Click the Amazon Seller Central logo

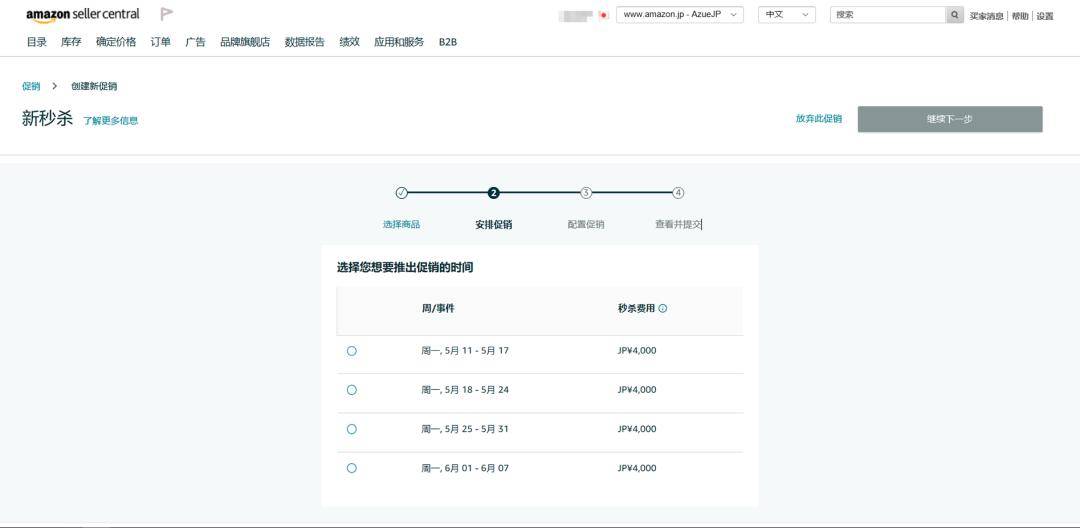click(83, 14)
